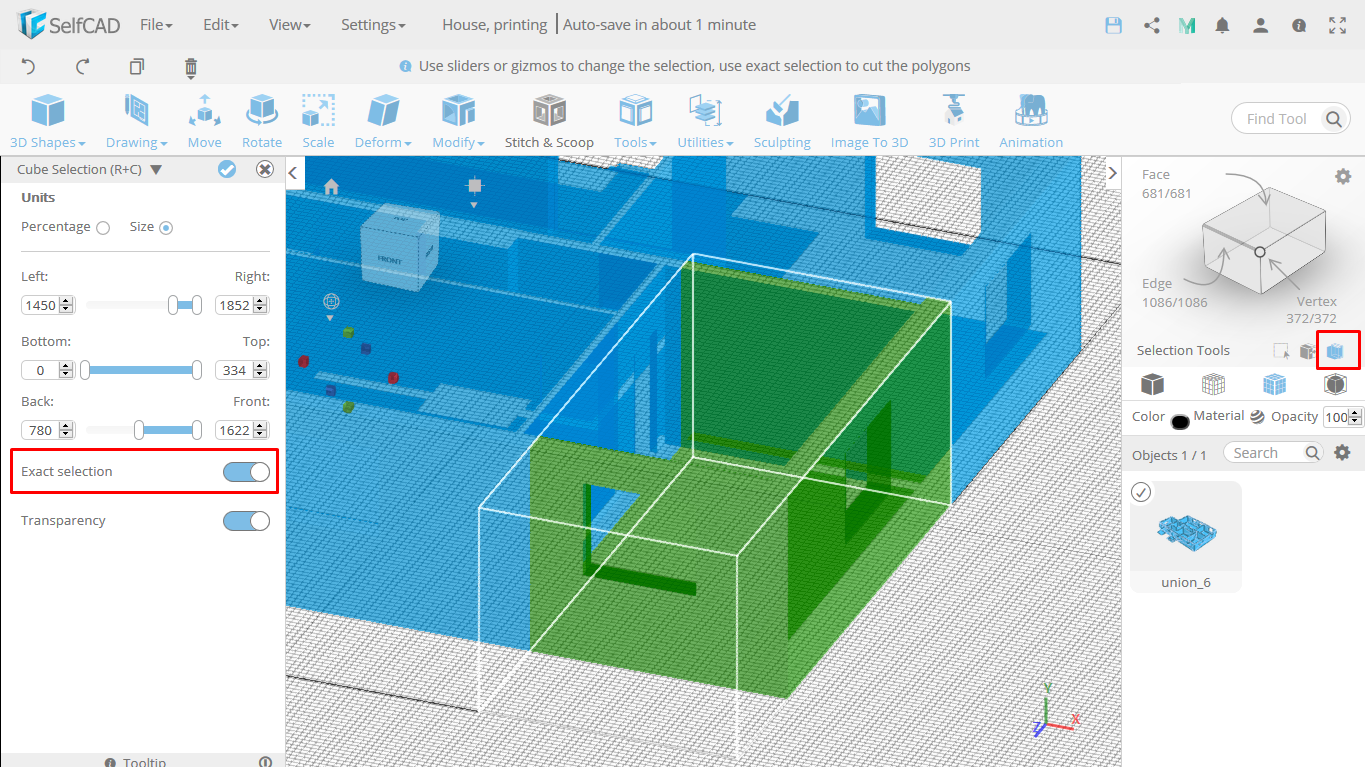Open the Tools dropdown
Screen dimensions: 1365x767
[x=635, y=122]
